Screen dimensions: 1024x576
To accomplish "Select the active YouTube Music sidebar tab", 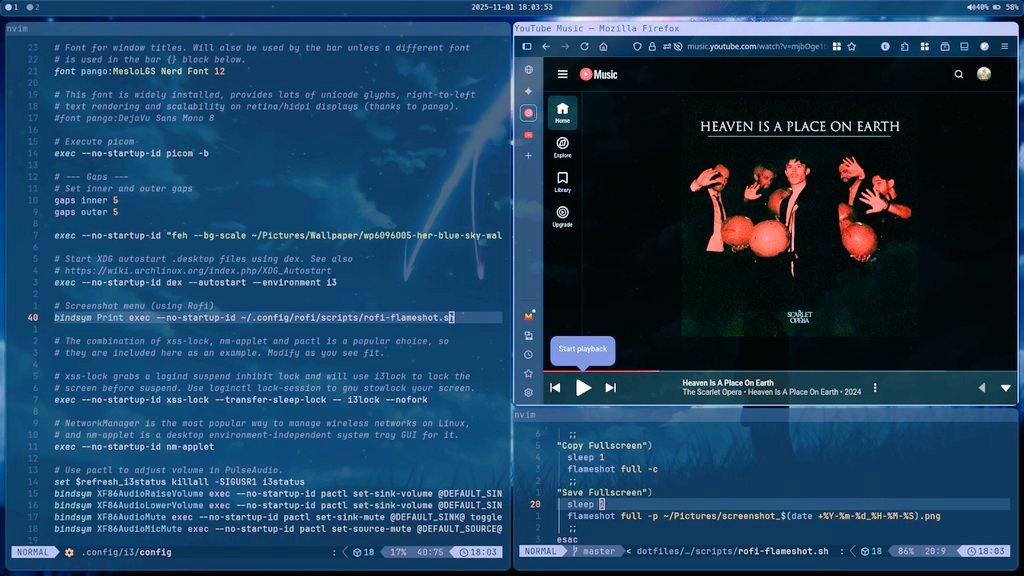I will [529, 113].
